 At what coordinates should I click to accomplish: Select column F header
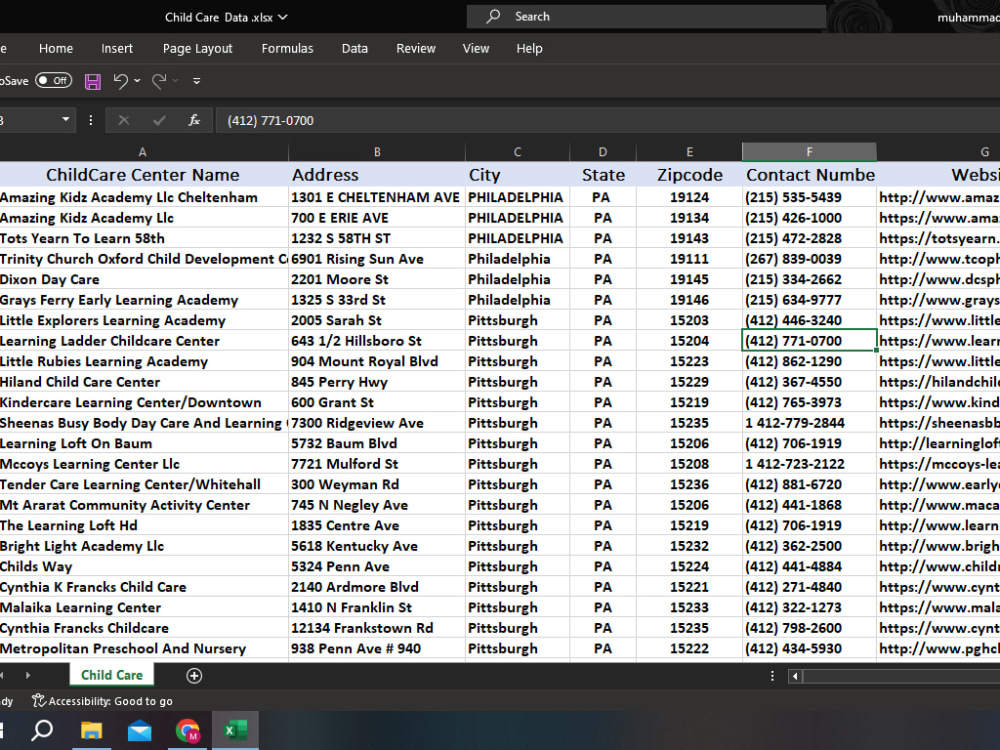click(809, 152)
